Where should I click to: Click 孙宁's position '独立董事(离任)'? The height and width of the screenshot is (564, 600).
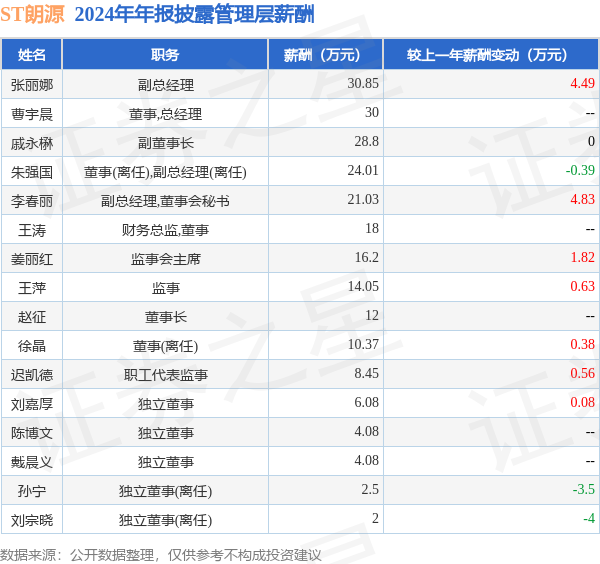click(165, 491)
